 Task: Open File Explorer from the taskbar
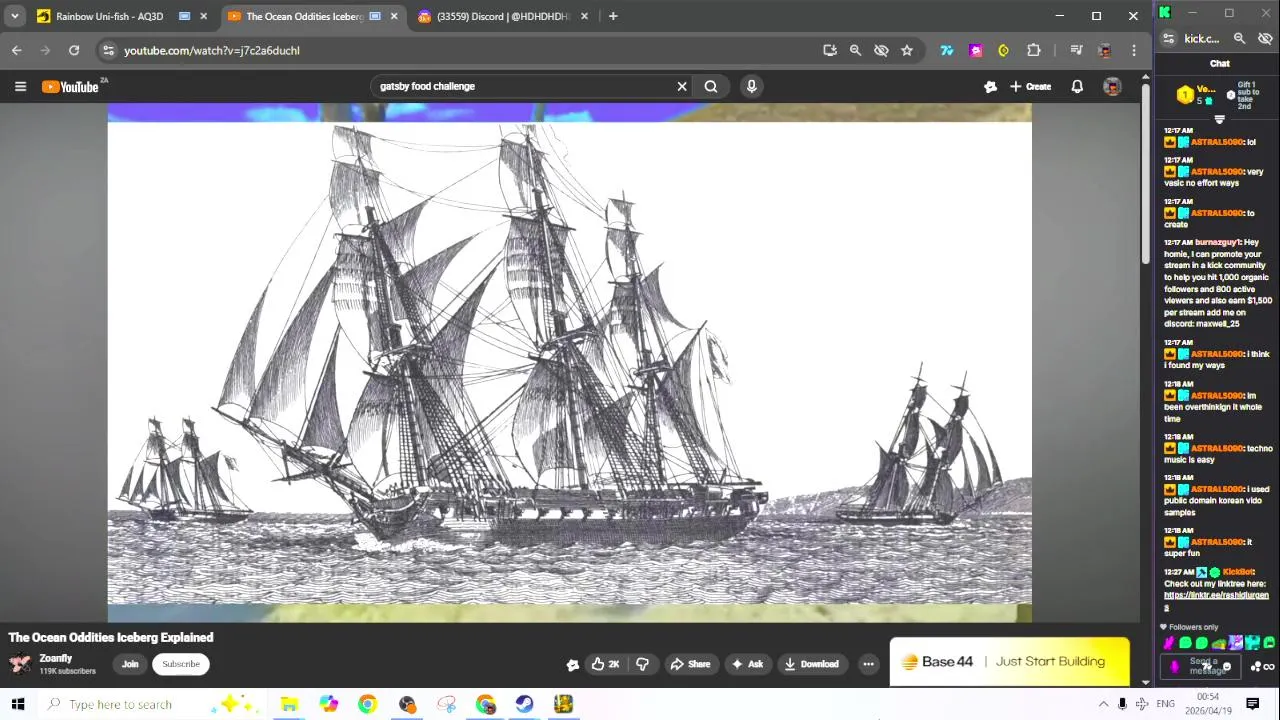289,704
